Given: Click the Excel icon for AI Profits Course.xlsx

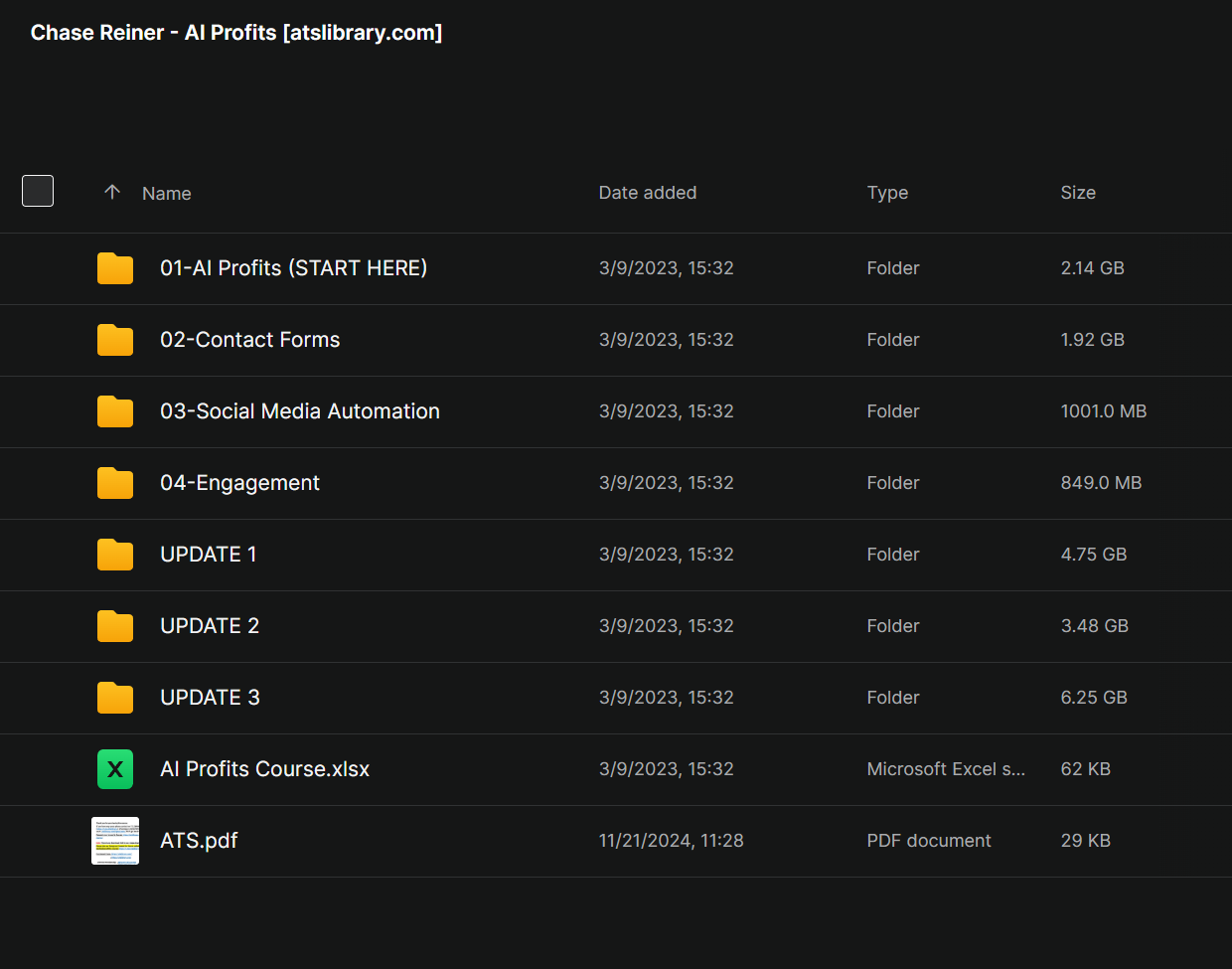Looking at the screenshot, I should point(115,769).
